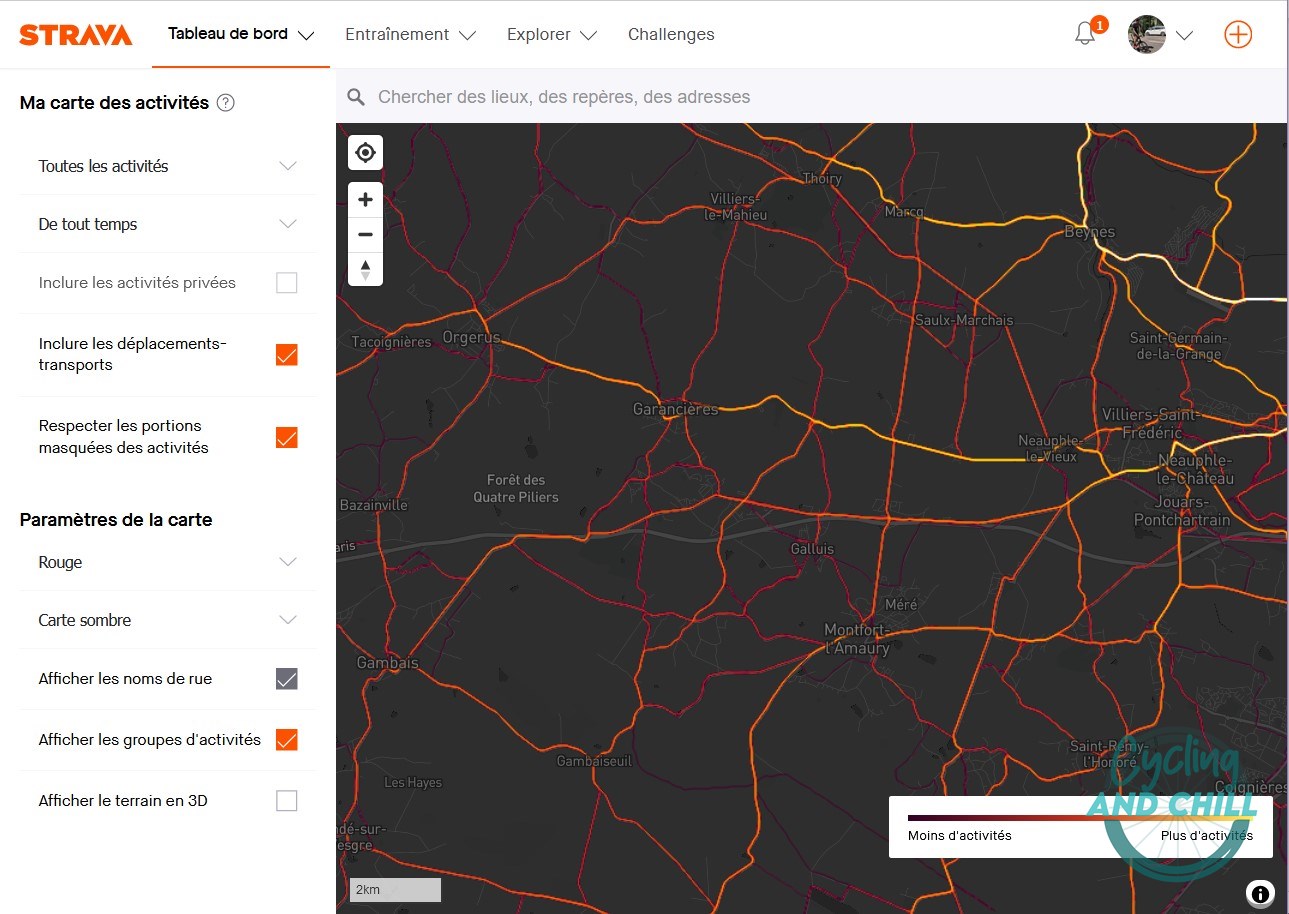1289x914 pixels.
Task: Enable 'Inclure les activités privées'
Action: (x=287, y=282)
